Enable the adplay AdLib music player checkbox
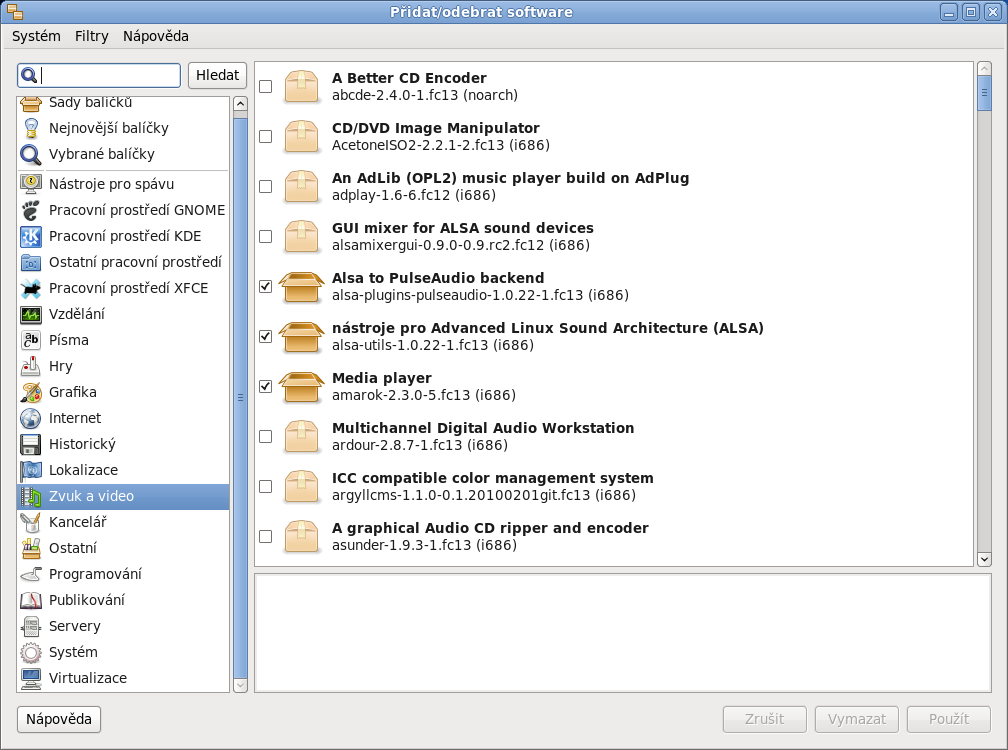This screenshot has height=750, width=1008. tap(266, 187)
